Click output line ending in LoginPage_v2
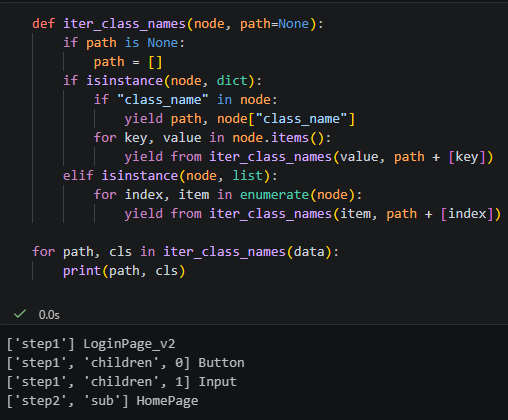Screen dimensions: 508x420 [x=91, y=344]
